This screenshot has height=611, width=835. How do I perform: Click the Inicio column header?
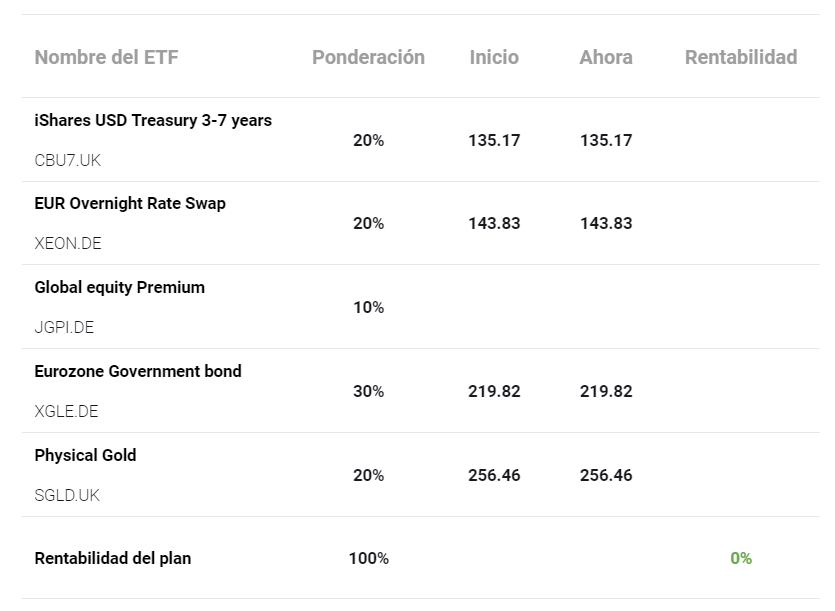pos(494,57)
